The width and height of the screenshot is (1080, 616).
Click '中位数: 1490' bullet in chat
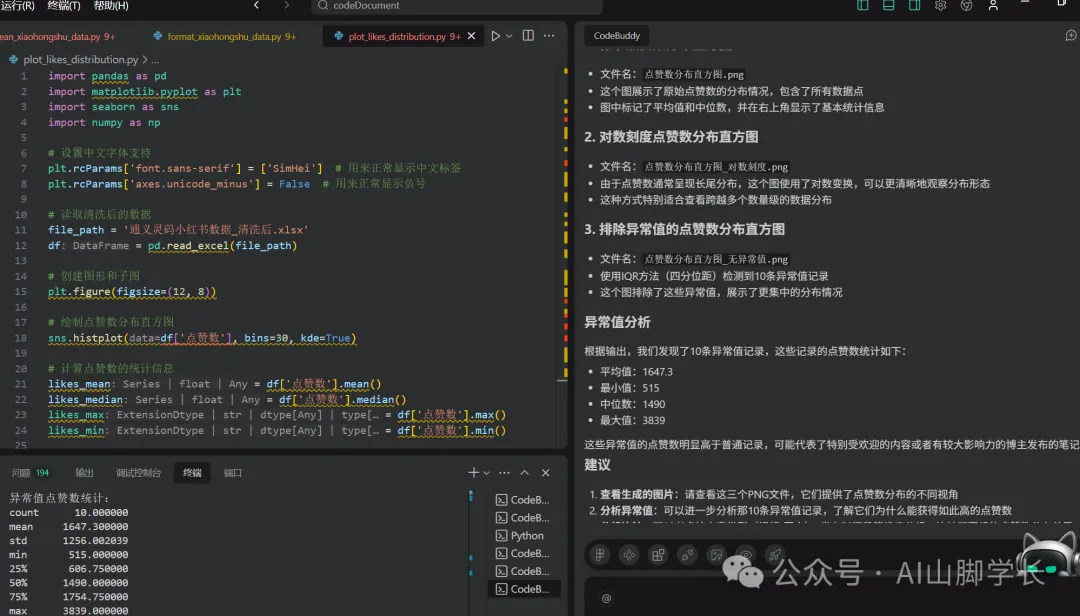pyautogui.click(x=632, y=404)
